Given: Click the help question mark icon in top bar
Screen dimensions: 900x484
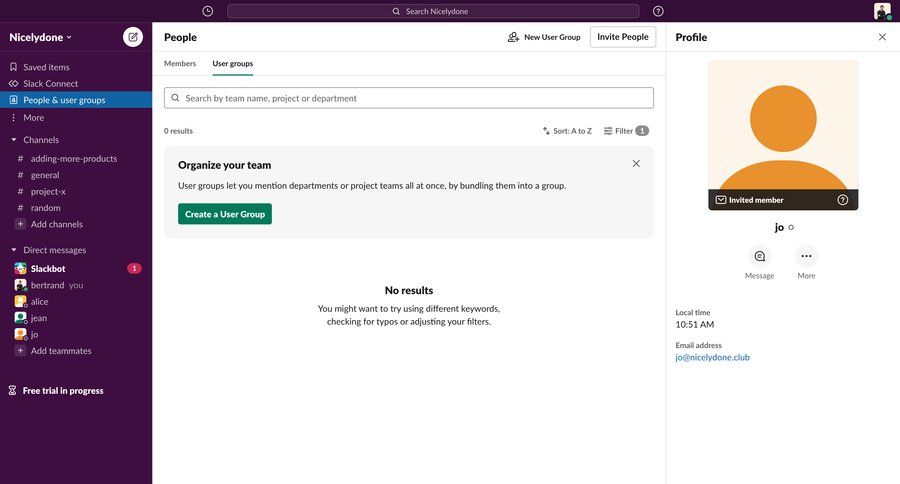Looking at the screenshot, I should point(658,11).
